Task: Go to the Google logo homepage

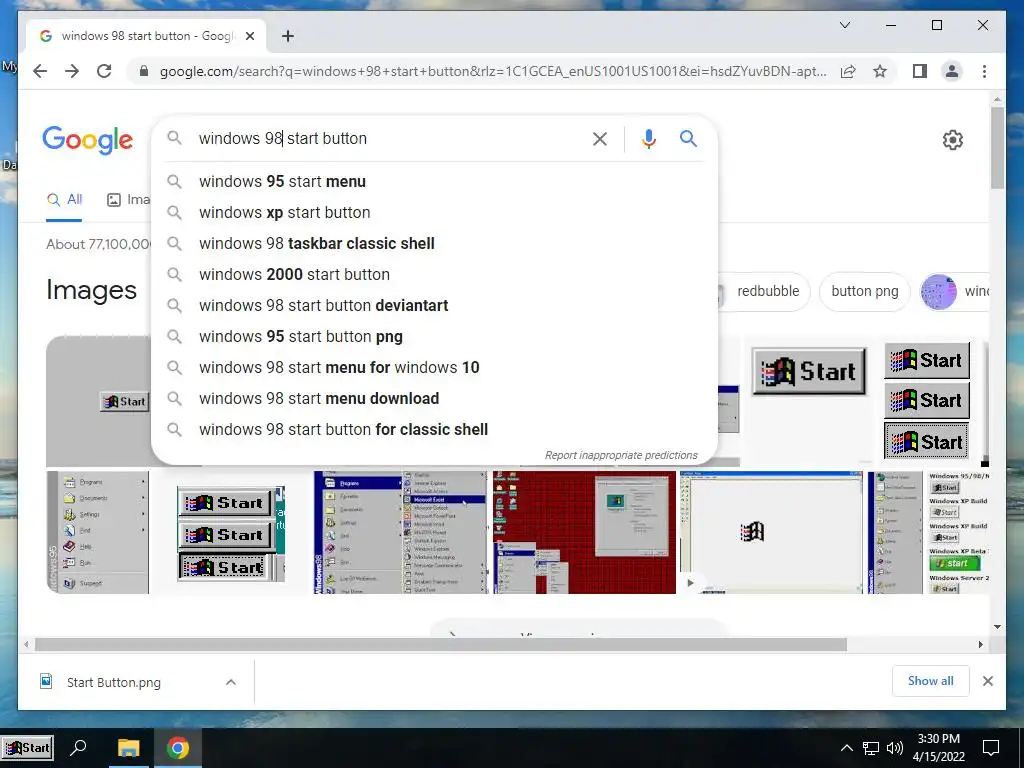Action: (x=88, y=140)
